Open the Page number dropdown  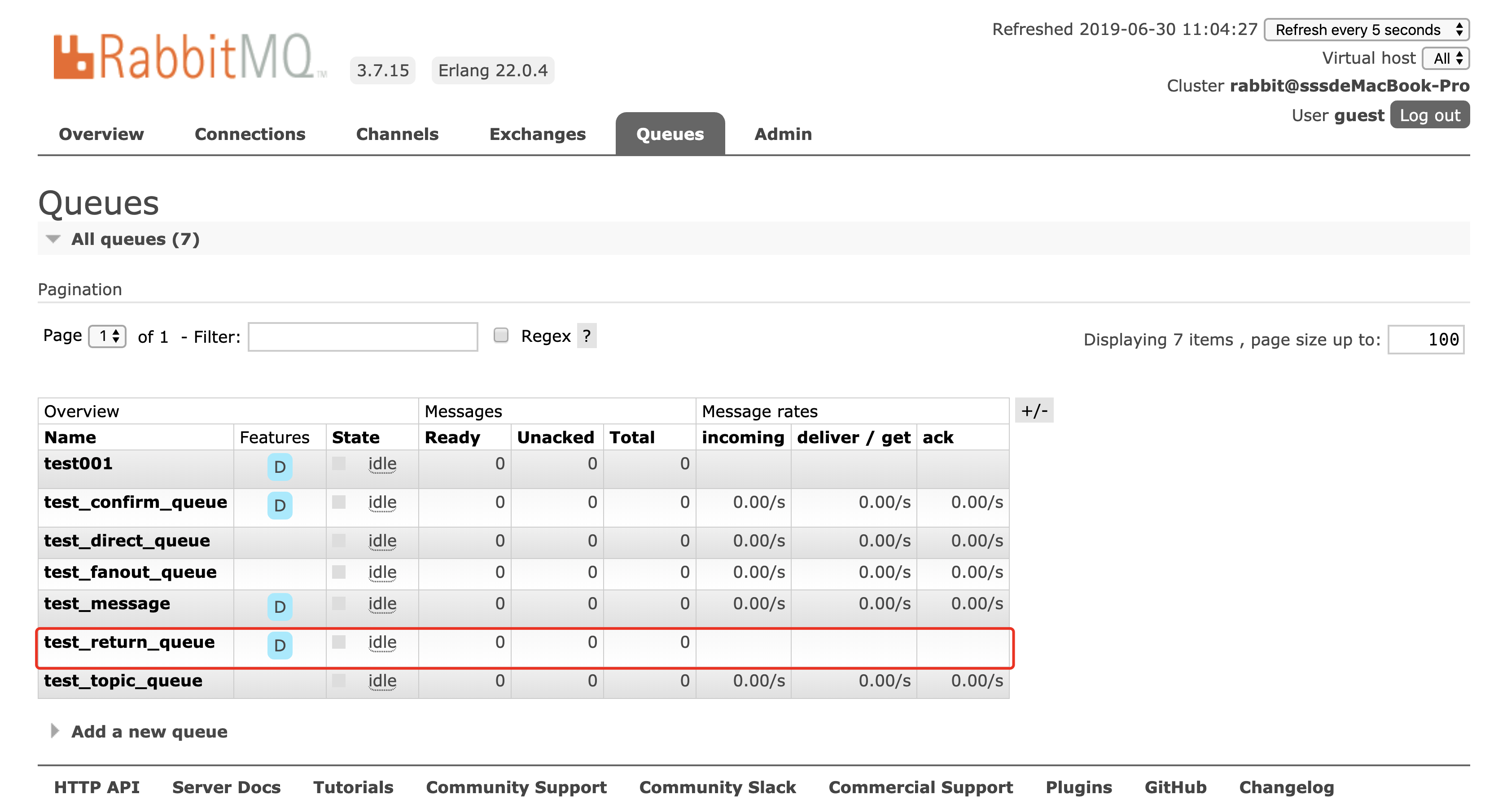click(108, 336)
